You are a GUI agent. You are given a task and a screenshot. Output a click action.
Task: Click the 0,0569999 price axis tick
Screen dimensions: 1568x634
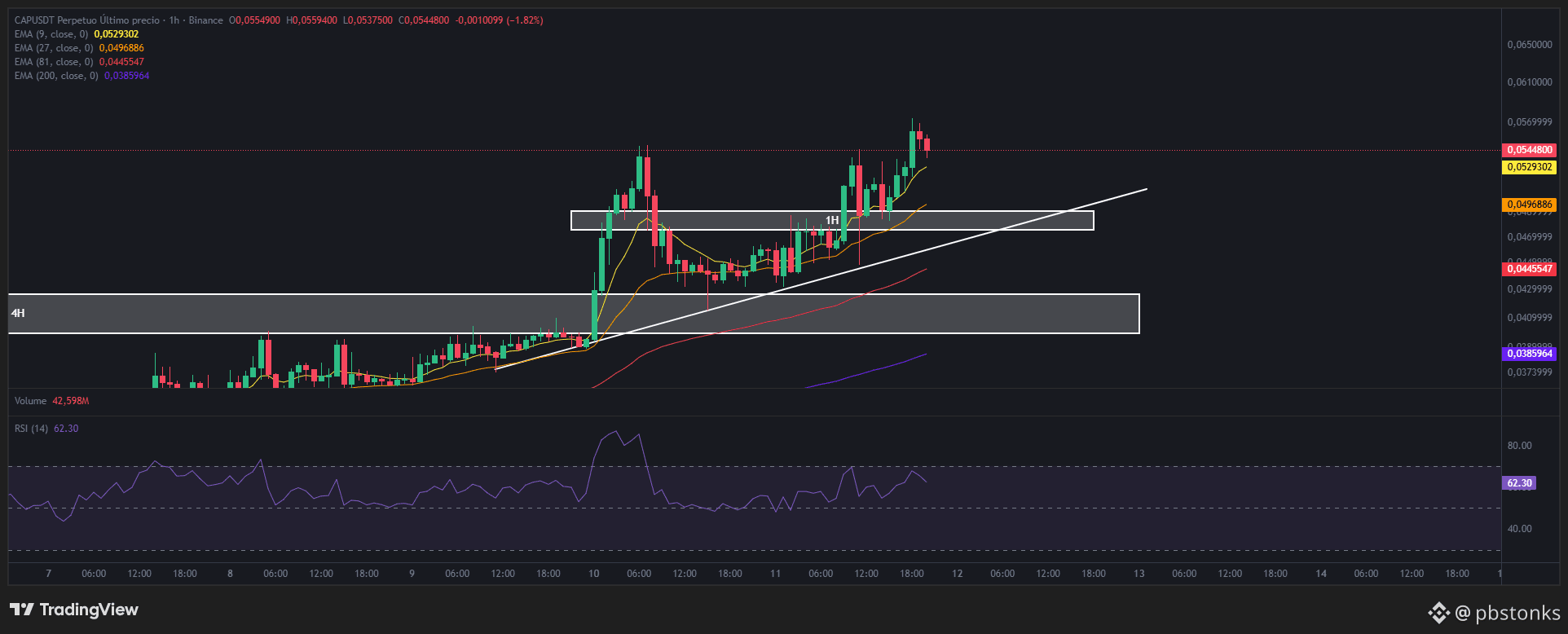[x=1530, y=122]
